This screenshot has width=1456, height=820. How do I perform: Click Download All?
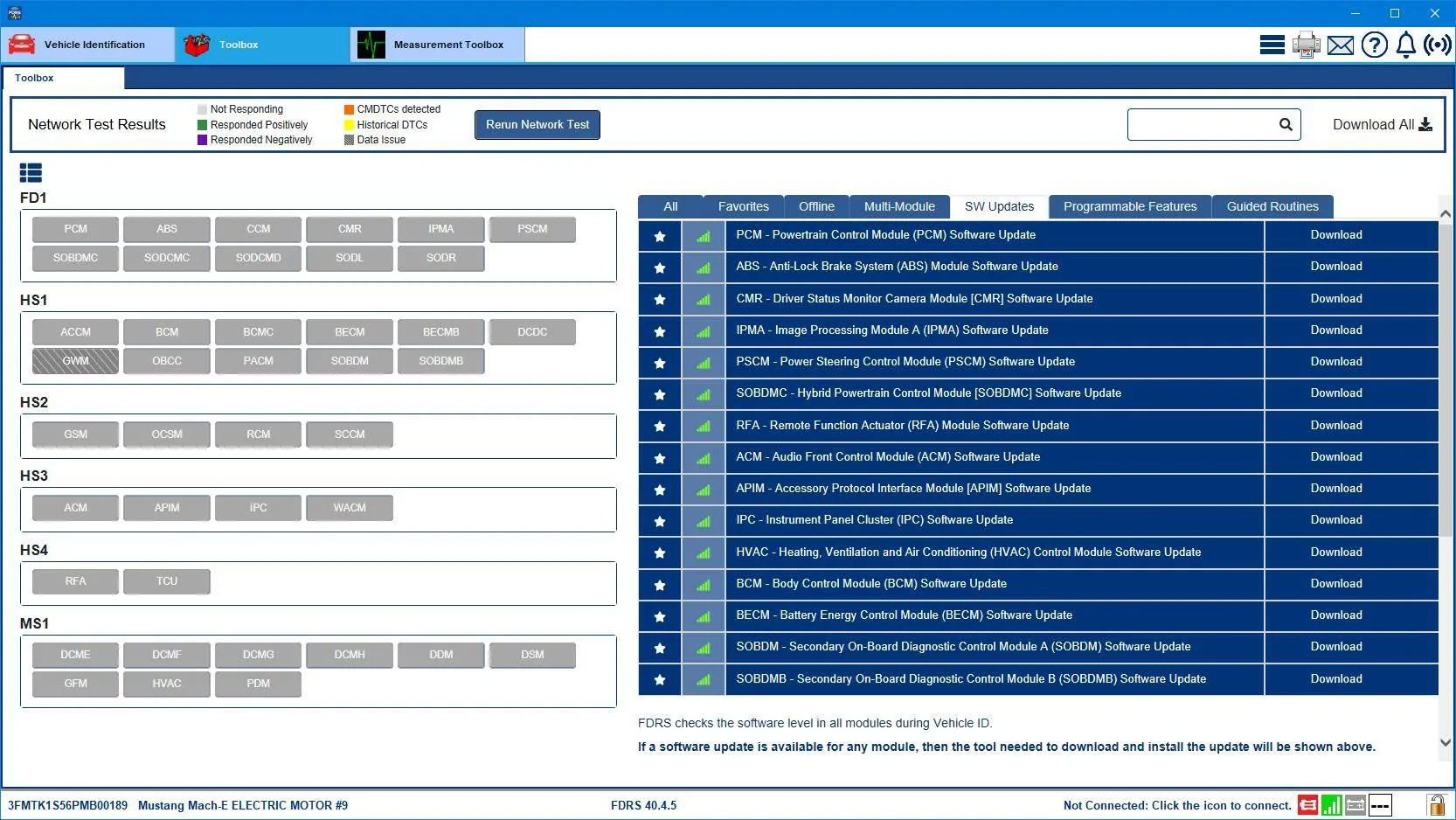pyautogui.click(x=1382, y=124)
